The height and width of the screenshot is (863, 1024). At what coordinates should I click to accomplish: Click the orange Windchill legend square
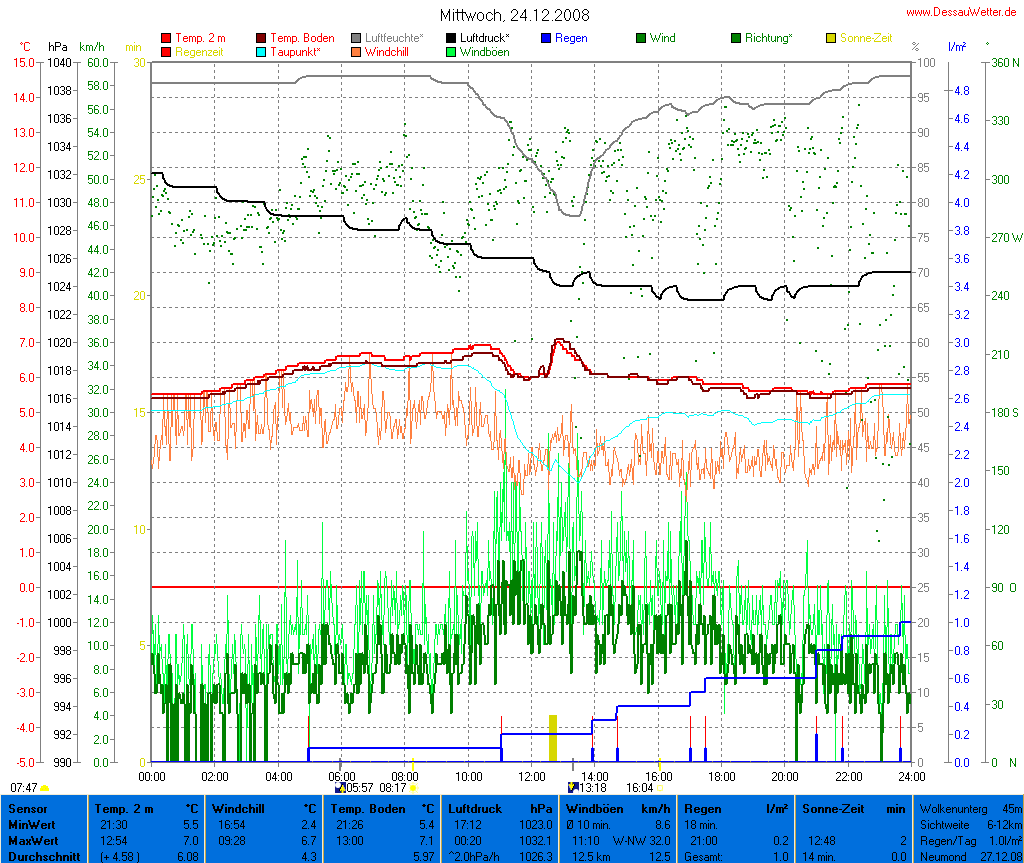click(x=357, y=51)
